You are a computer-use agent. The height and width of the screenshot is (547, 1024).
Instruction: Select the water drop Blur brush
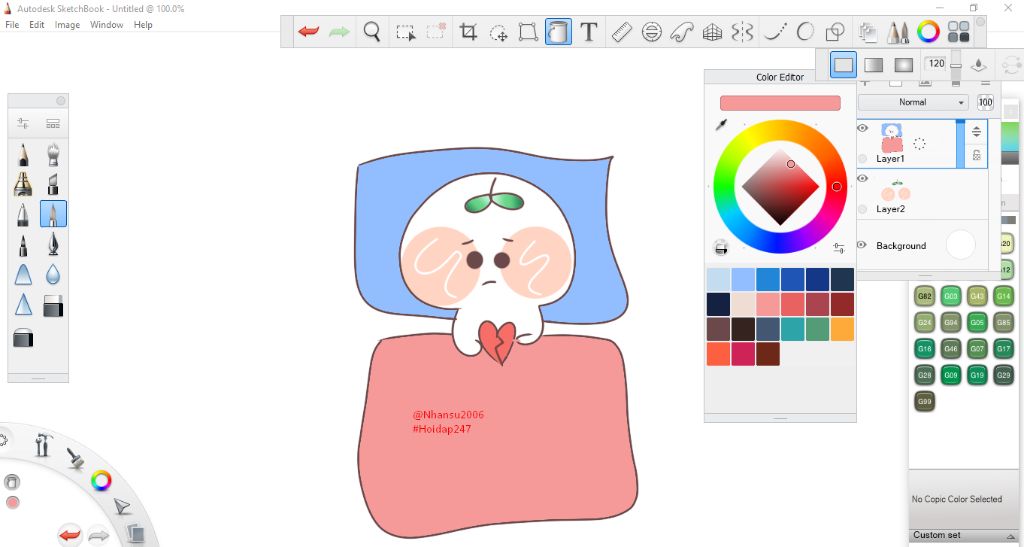pos(53,275)
